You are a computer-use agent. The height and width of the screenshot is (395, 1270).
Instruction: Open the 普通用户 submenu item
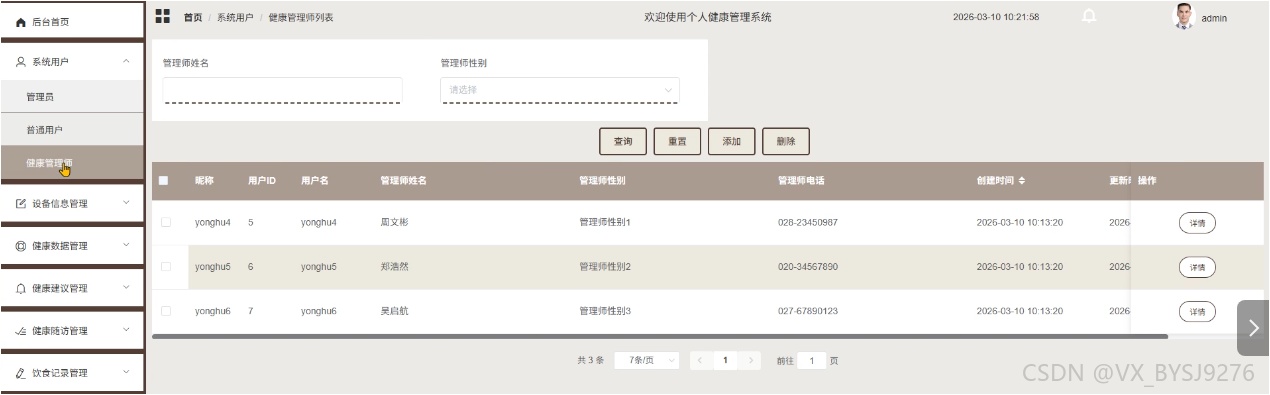click(72, 130)
